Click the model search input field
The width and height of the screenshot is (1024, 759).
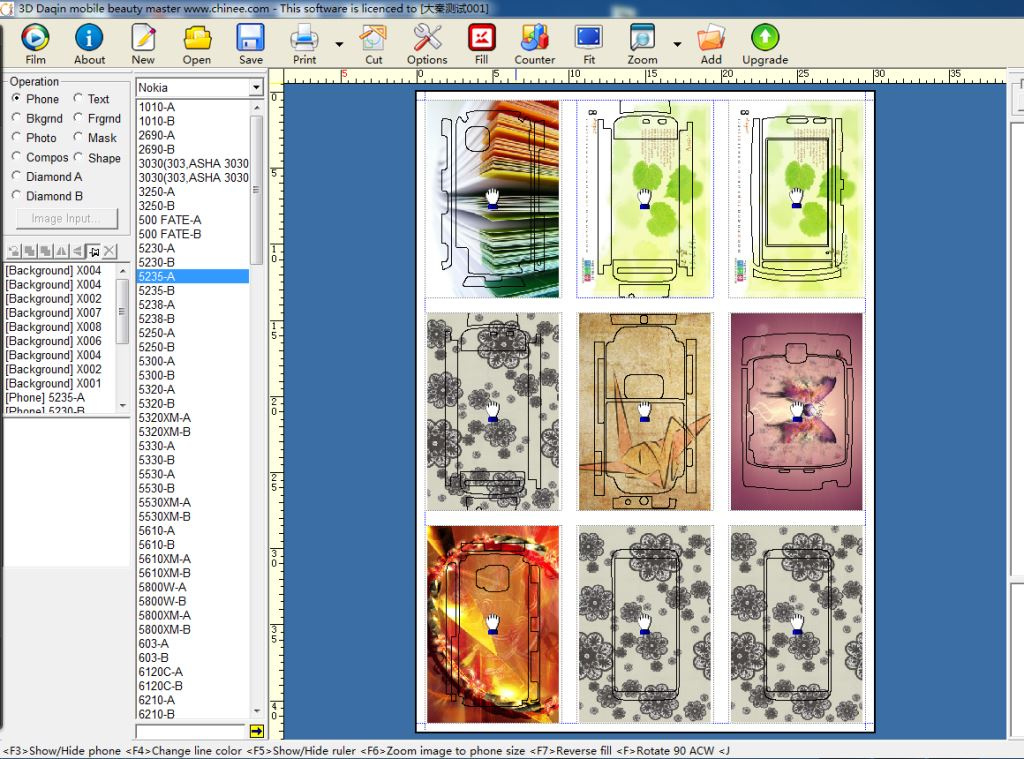coord(191,732)
